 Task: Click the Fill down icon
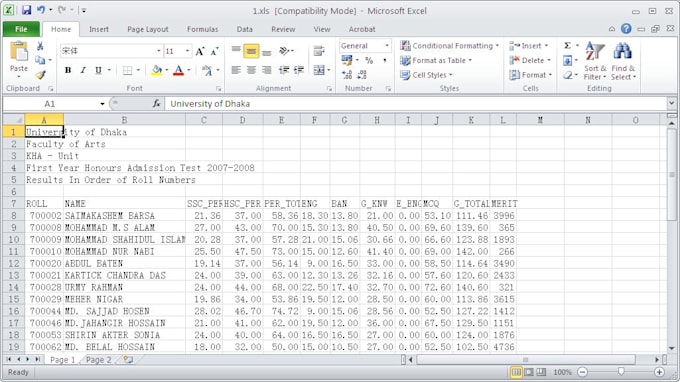tap(567, 61)
